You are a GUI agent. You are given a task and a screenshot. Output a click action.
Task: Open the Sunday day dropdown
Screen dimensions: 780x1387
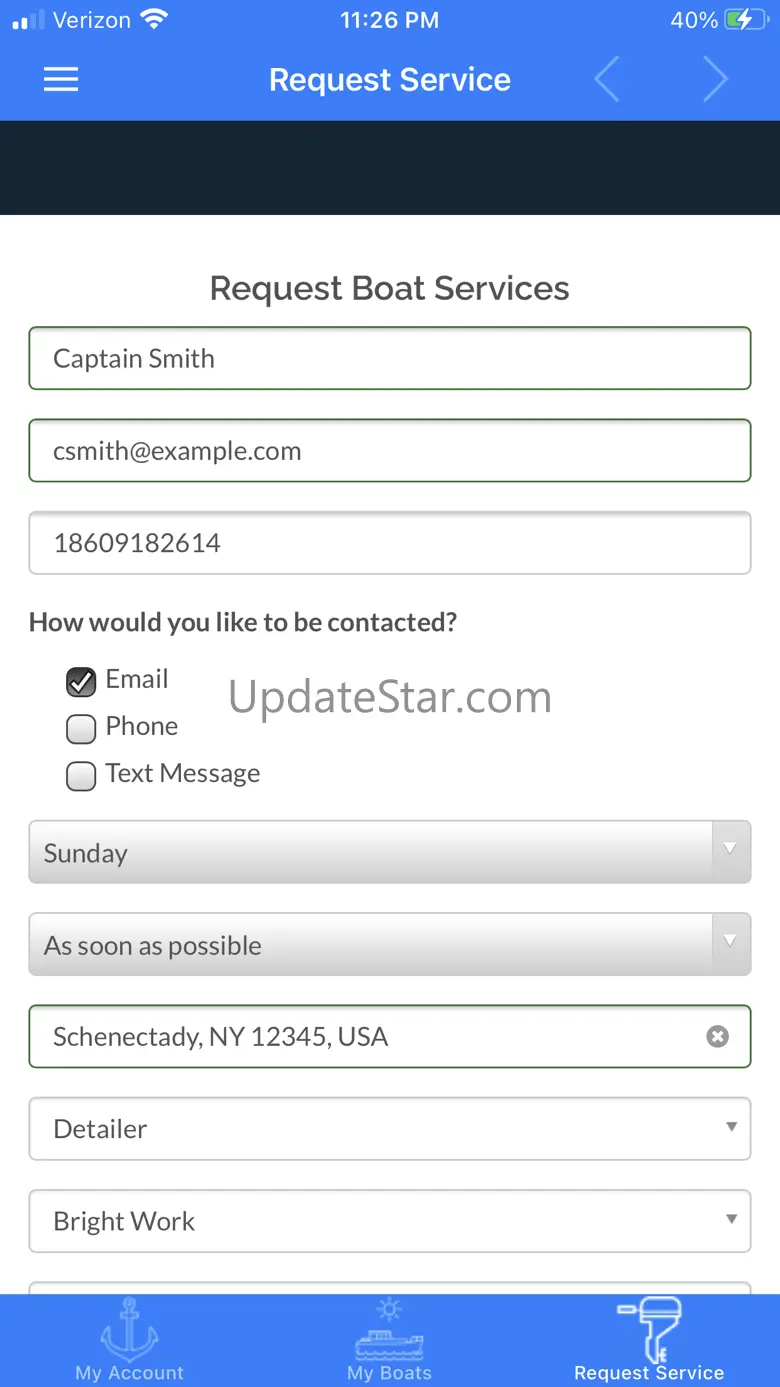pos(390,853)
